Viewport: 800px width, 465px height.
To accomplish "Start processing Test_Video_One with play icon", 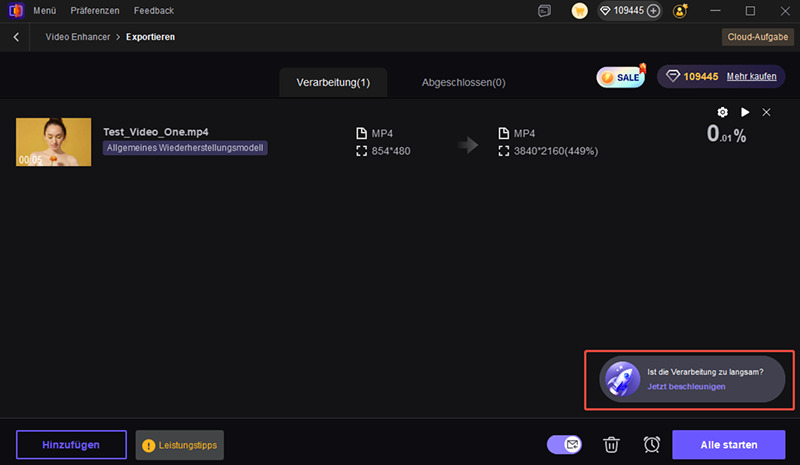I will tap(745, 112).
